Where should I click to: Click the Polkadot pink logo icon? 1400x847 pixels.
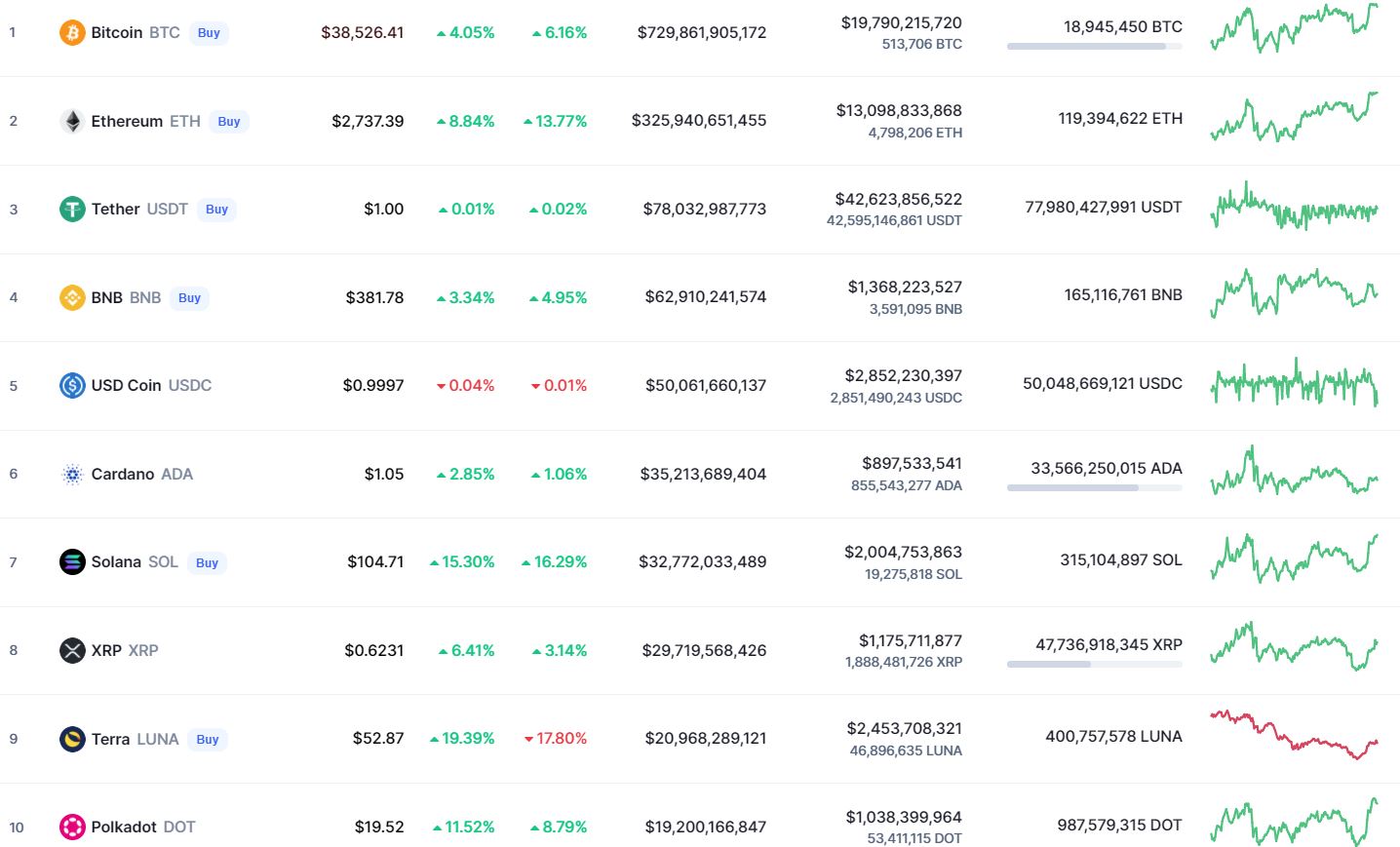[x=72, y=828]
